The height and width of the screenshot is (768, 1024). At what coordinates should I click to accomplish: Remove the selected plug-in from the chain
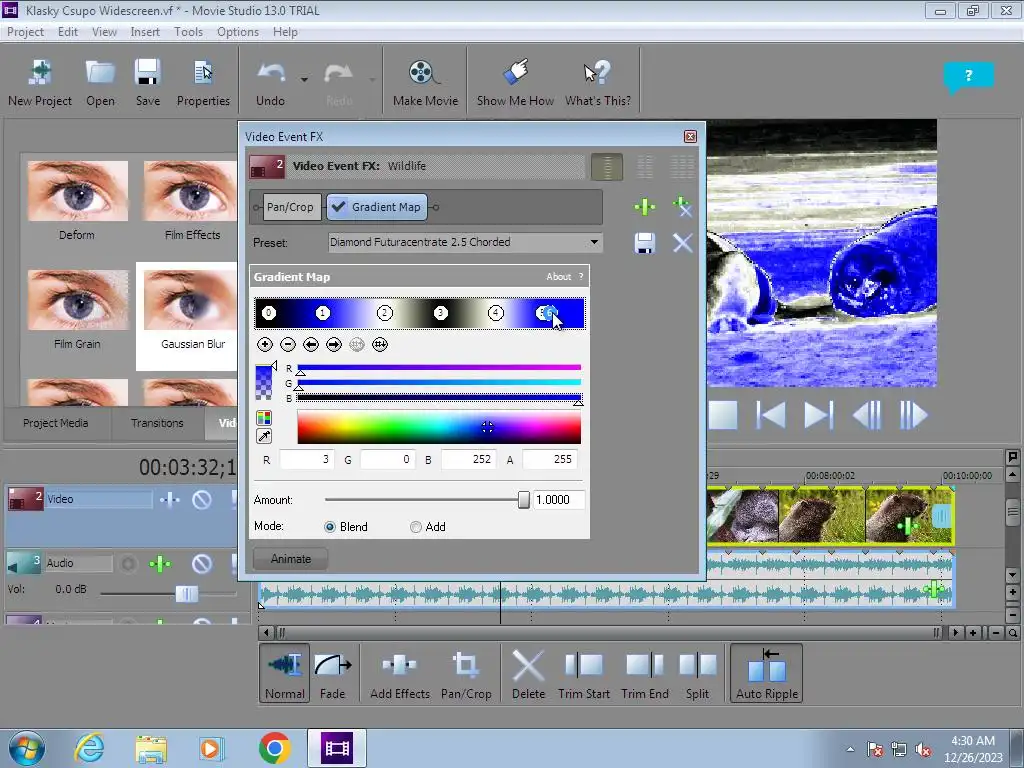pyautogui.click(x=682, y=207)
